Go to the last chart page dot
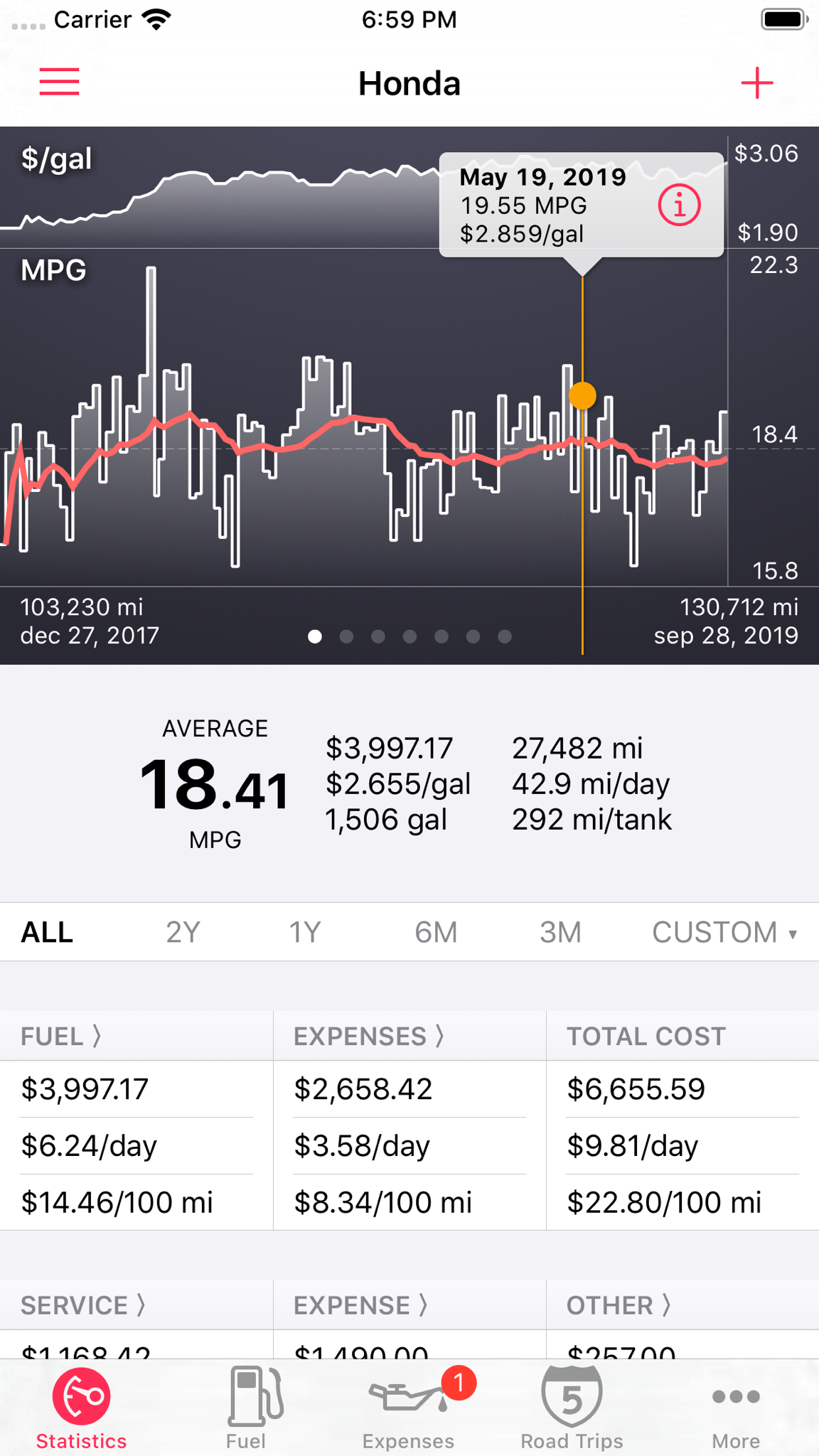The width and height of the screenshot is (819, 1456). coord(505,636)
